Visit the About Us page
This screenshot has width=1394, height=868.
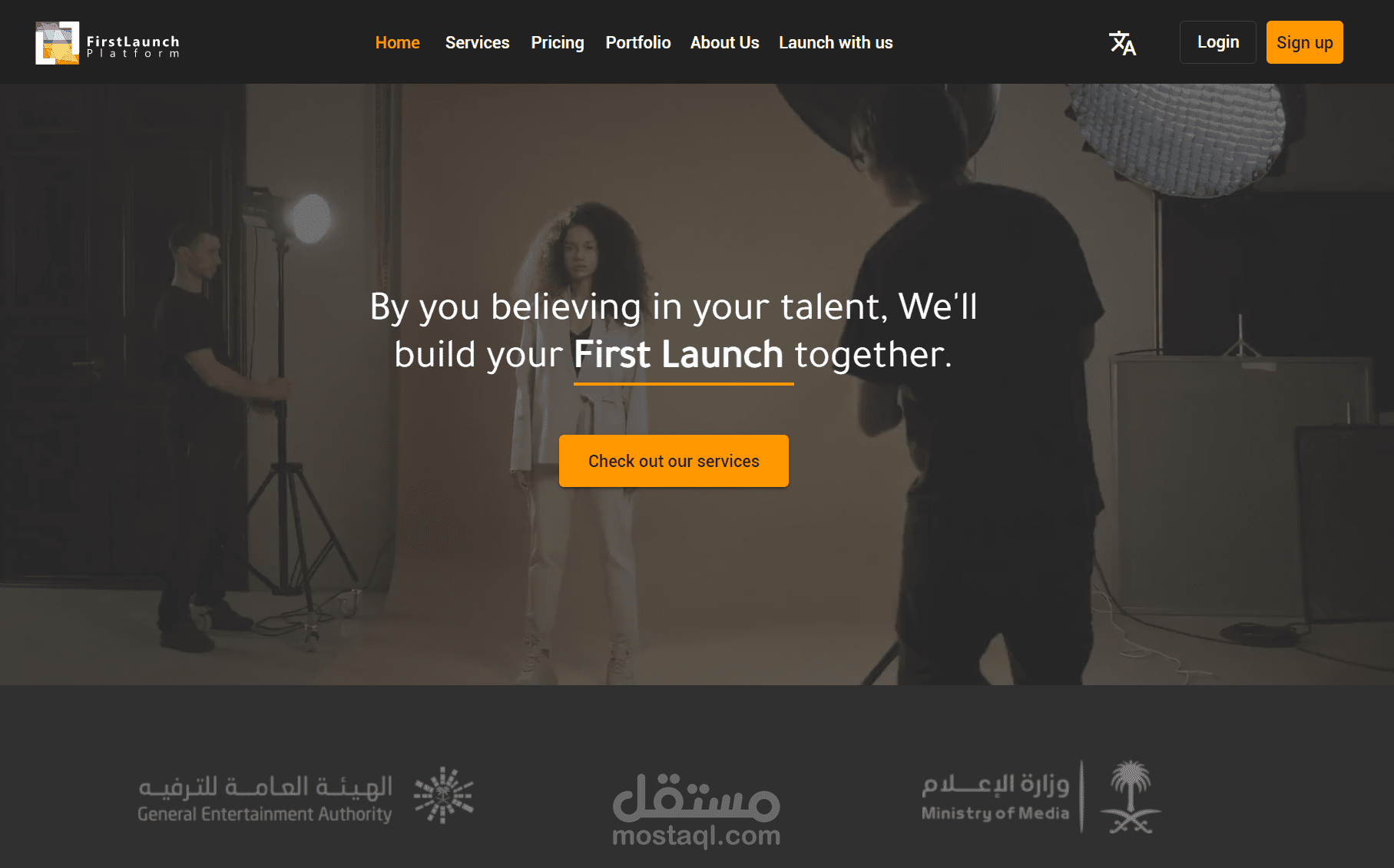pos(724,43)
